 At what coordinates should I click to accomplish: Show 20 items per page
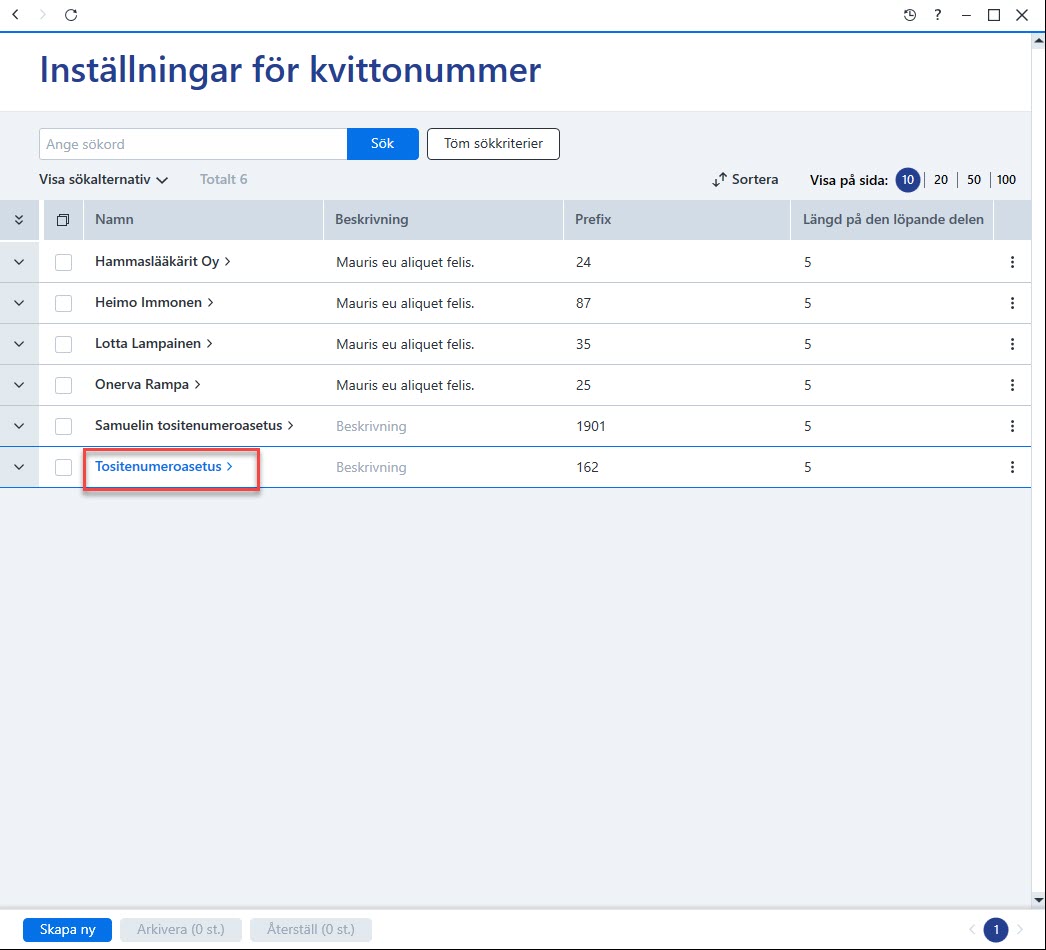941,179
